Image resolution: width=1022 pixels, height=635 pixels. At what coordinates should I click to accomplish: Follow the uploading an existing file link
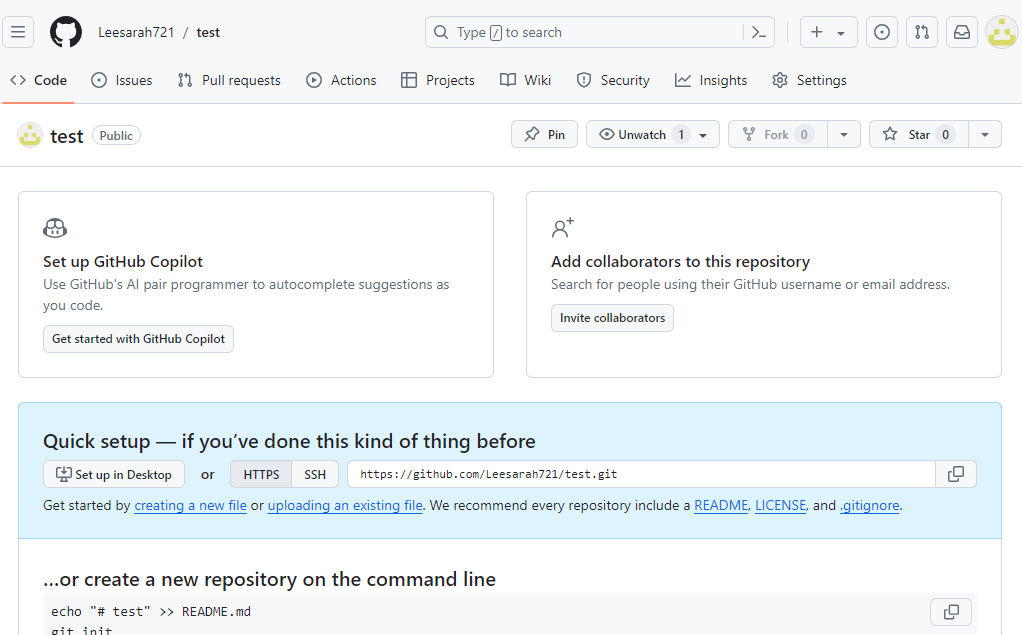pos(345,505)
